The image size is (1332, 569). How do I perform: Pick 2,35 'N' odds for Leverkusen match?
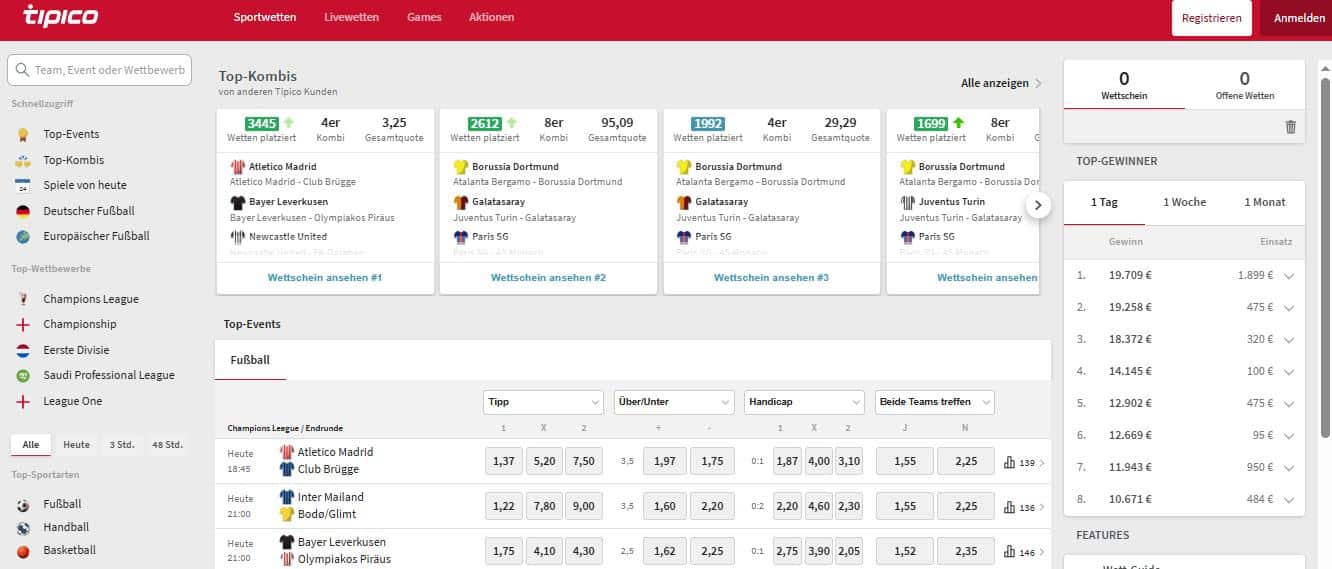pyautogui.click(x=966, y=551)
